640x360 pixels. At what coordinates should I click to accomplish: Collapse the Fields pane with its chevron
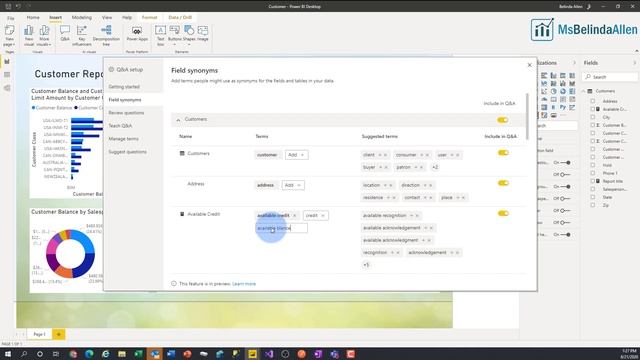pyautogui.click(x=634, y=63)
